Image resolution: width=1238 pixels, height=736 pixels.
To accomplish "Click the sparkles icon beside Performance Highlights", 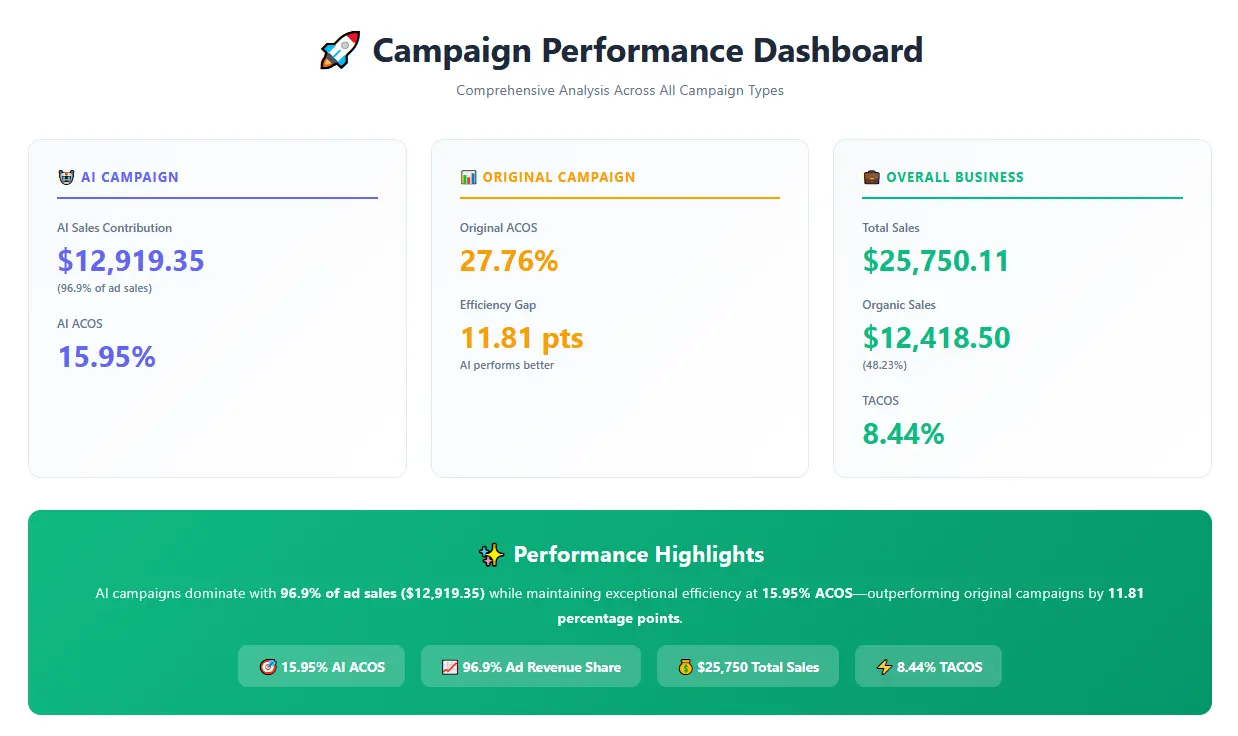I will pos(491,555).
